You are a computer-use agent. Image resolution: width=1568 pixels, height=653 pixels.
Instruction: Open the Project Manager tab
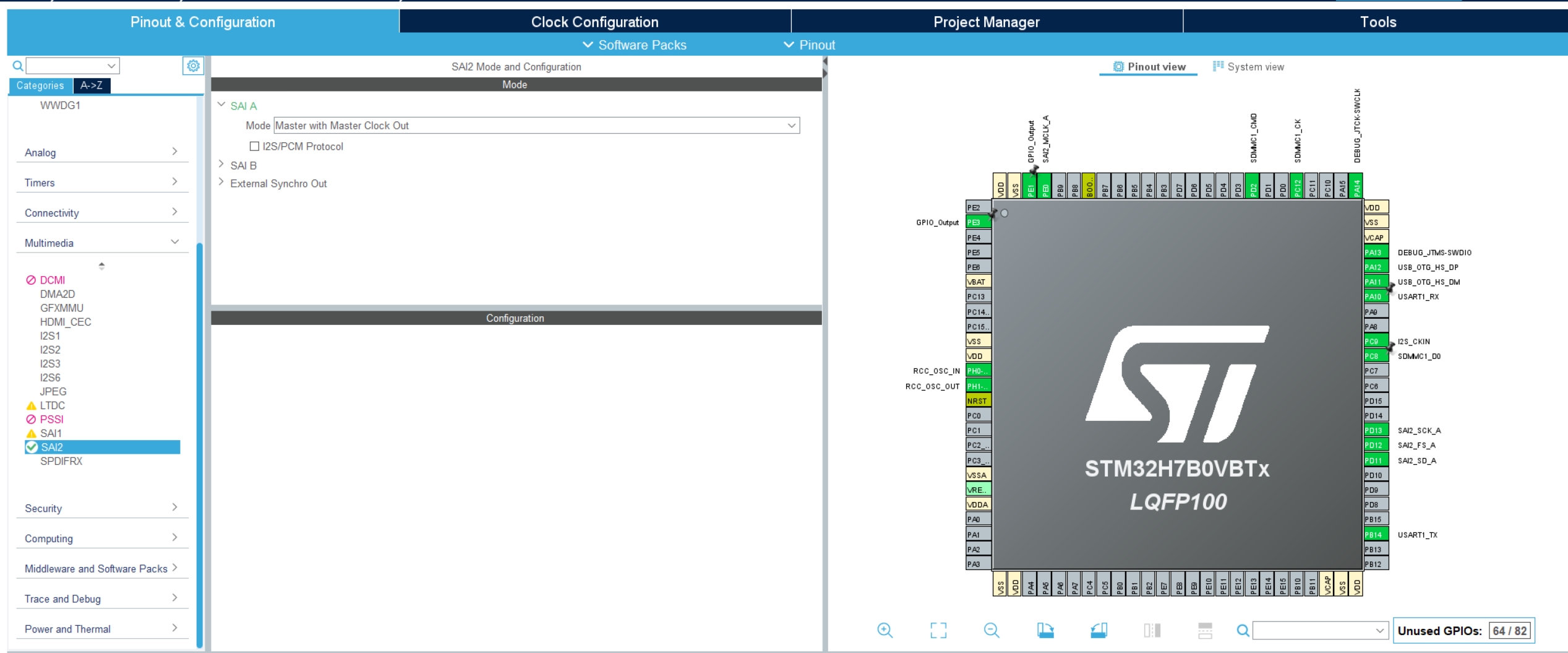point(986,22)
